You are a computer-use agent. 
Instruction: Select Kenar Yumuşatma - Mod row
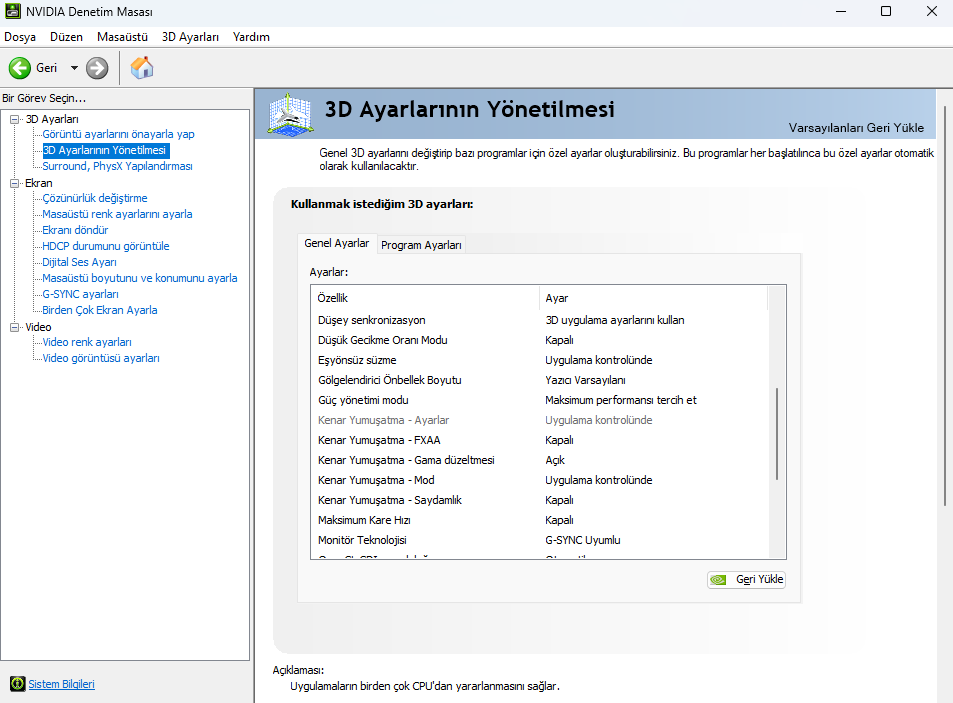(539, 480)
